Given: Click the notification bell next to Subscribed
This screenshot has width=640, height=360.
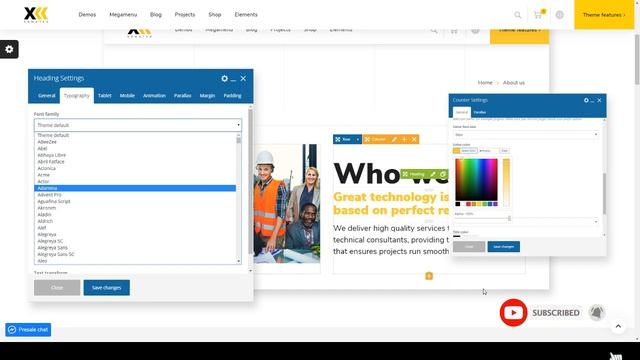Looking at the screenshot, I should click(597, 313).
